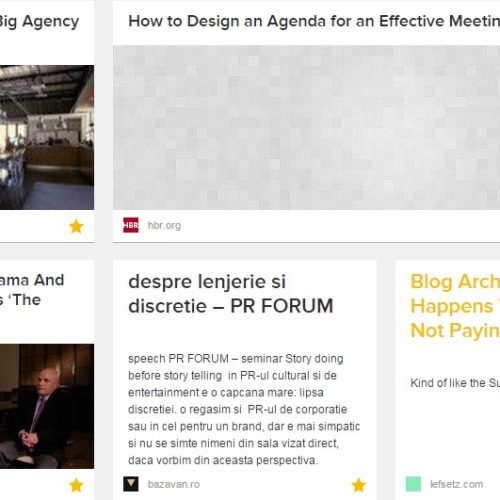The height and width of the screenshot is (500, 500).
Task: Toggle star on the PR FORUM article
Action: click(x=359, y=485)
